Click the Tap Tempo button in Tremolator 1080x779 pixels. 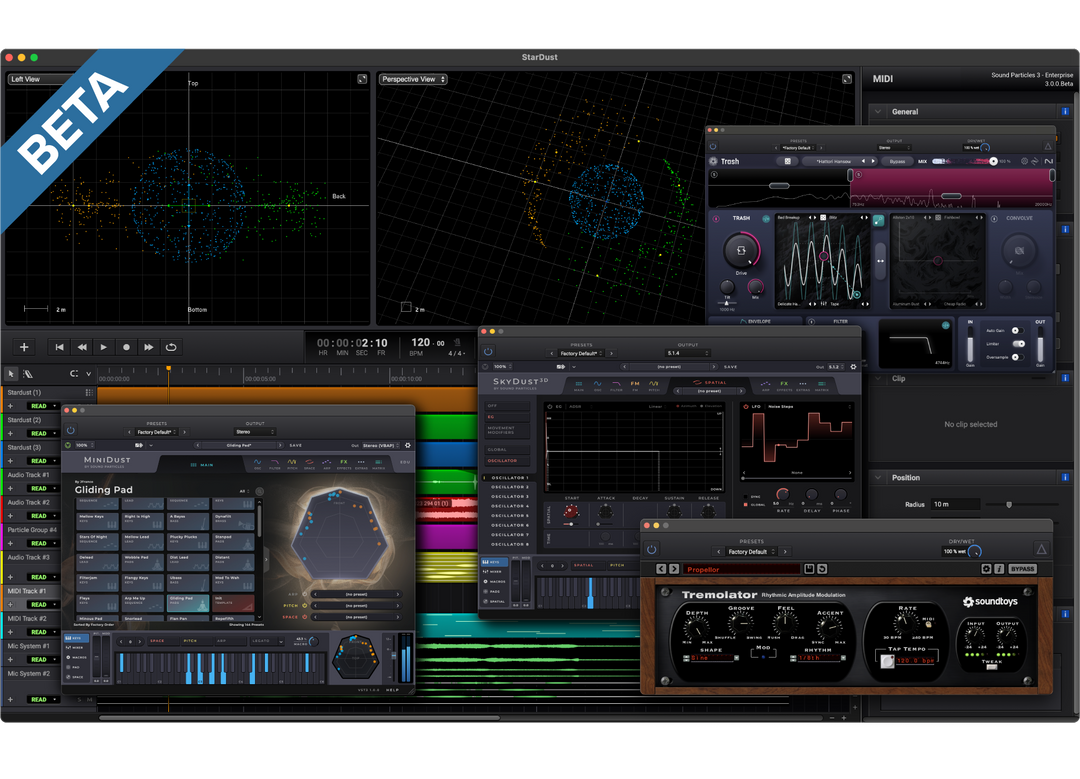tap(887, 661)
